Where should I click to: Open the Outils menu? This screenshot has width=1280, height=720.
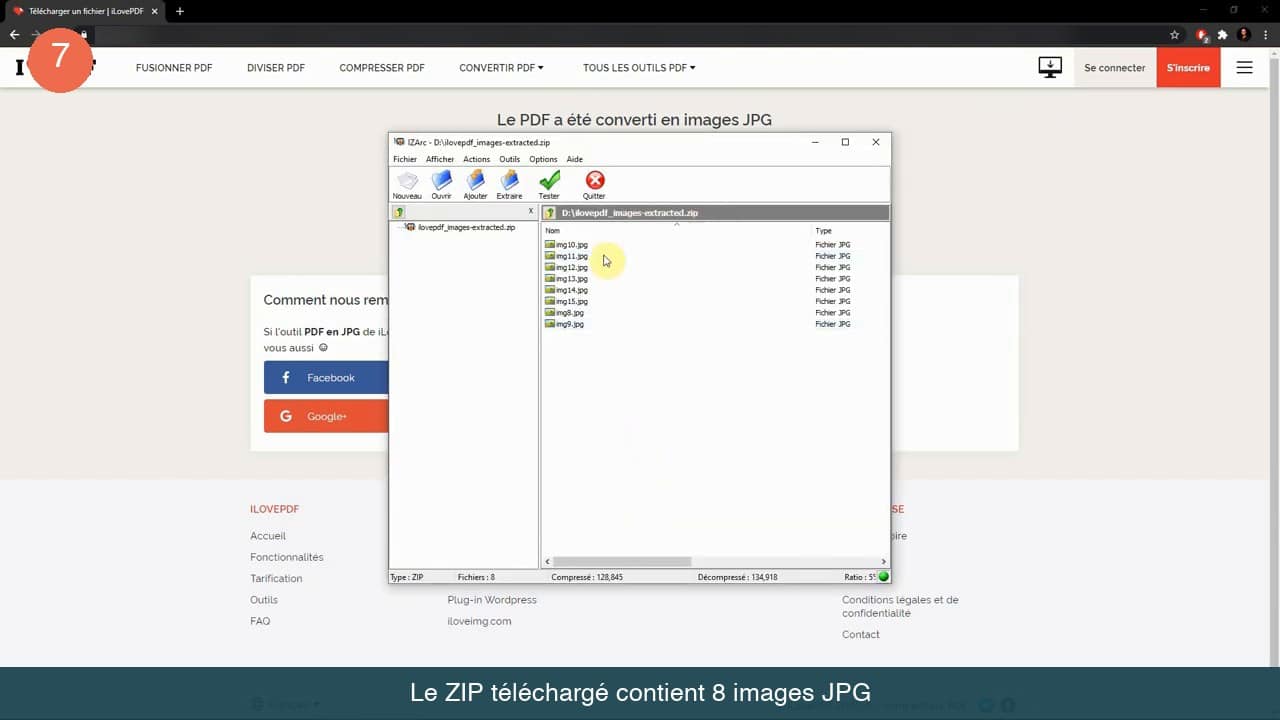point(510,159)
